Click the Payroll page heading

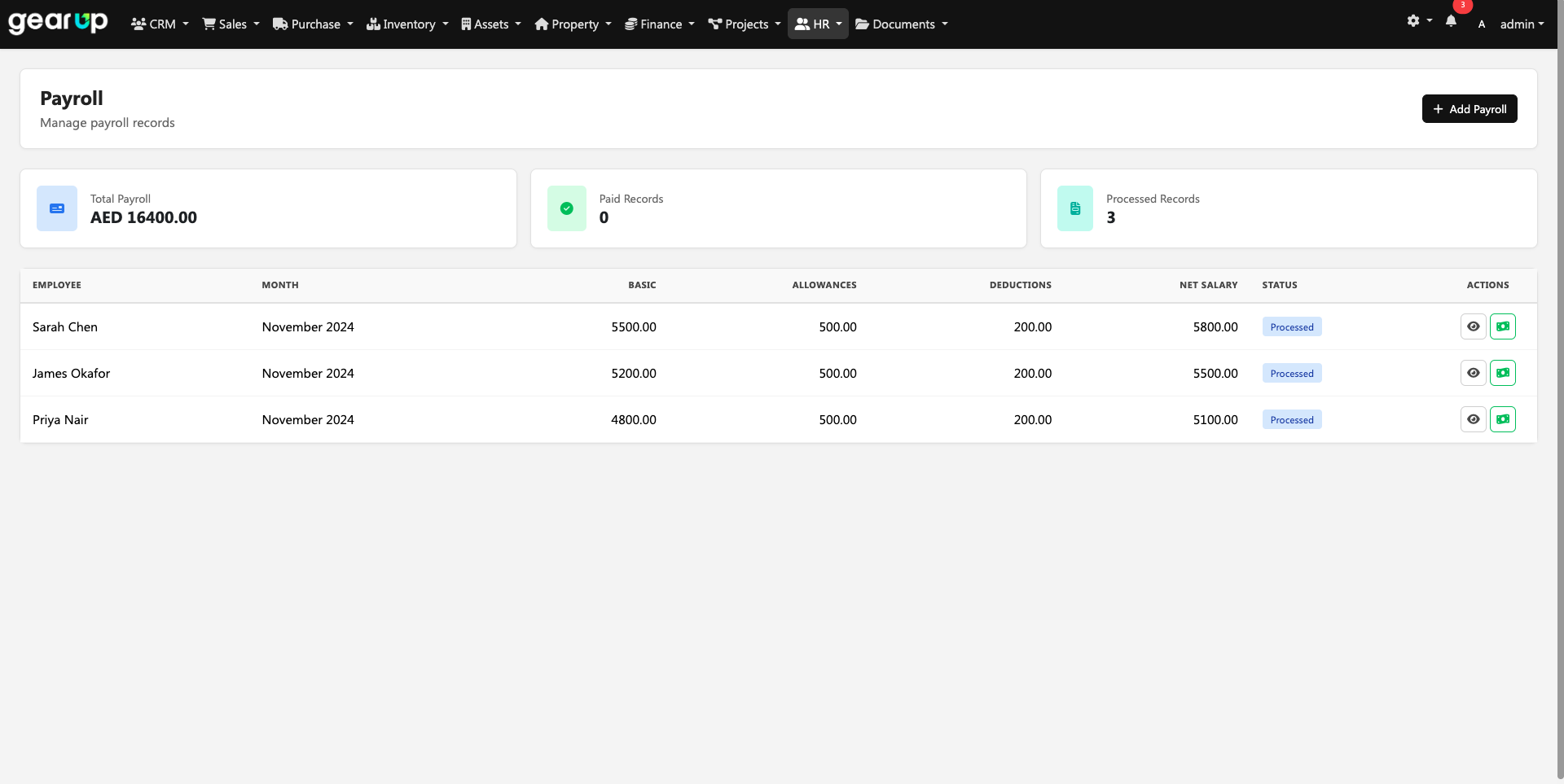pos(72,99)
